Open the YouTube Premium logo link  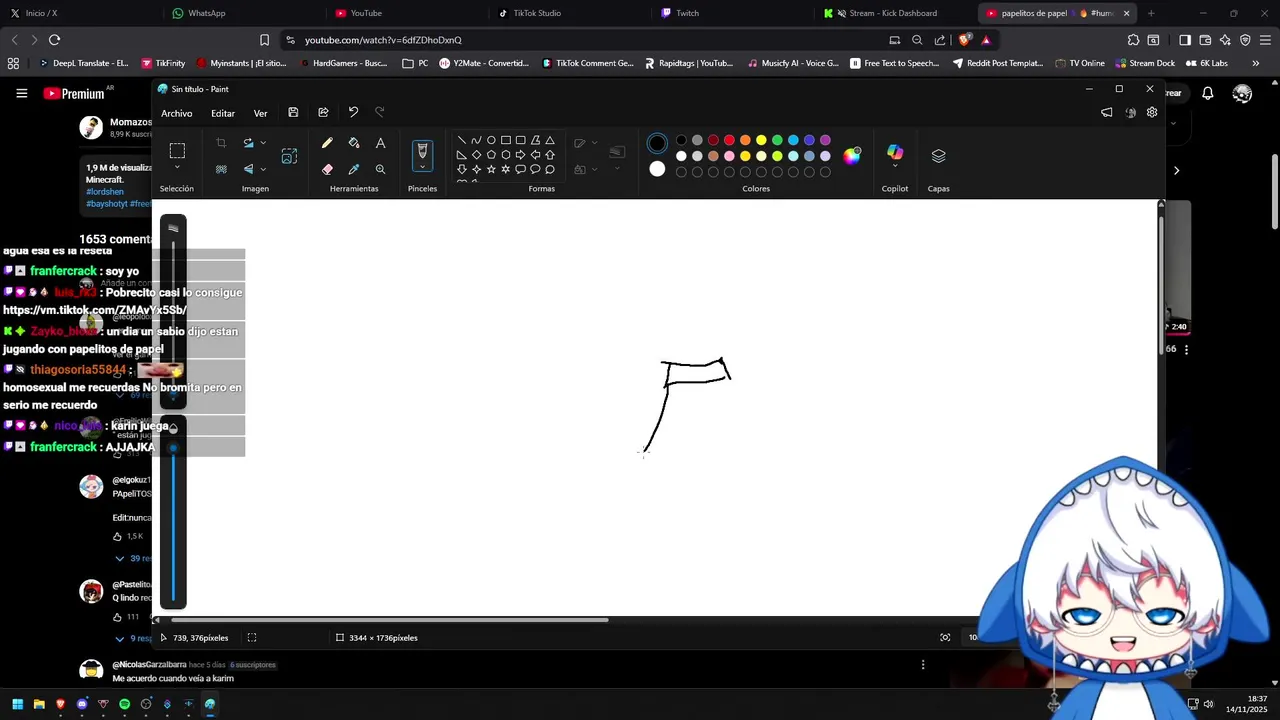[x=75, y=93]
